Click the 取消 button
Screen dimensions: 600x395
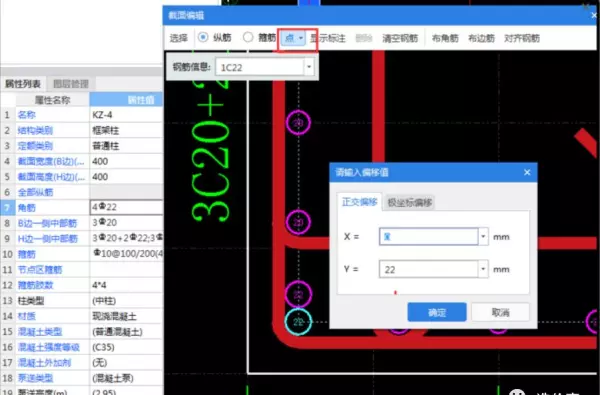500,312
